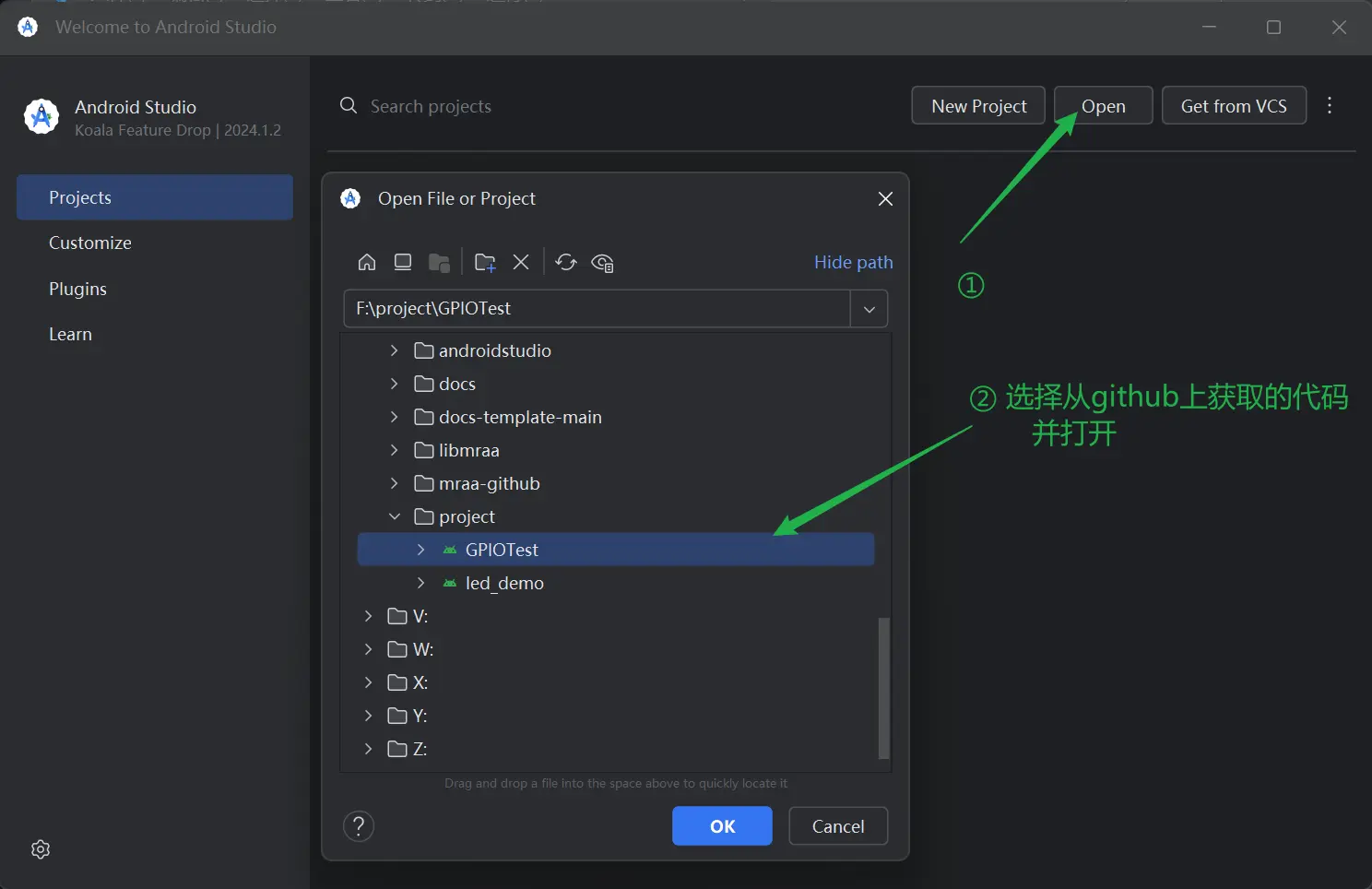The image size is (1372, 889).
Task: Select the Projects tab in sidebar
Action: coord(155,197)
